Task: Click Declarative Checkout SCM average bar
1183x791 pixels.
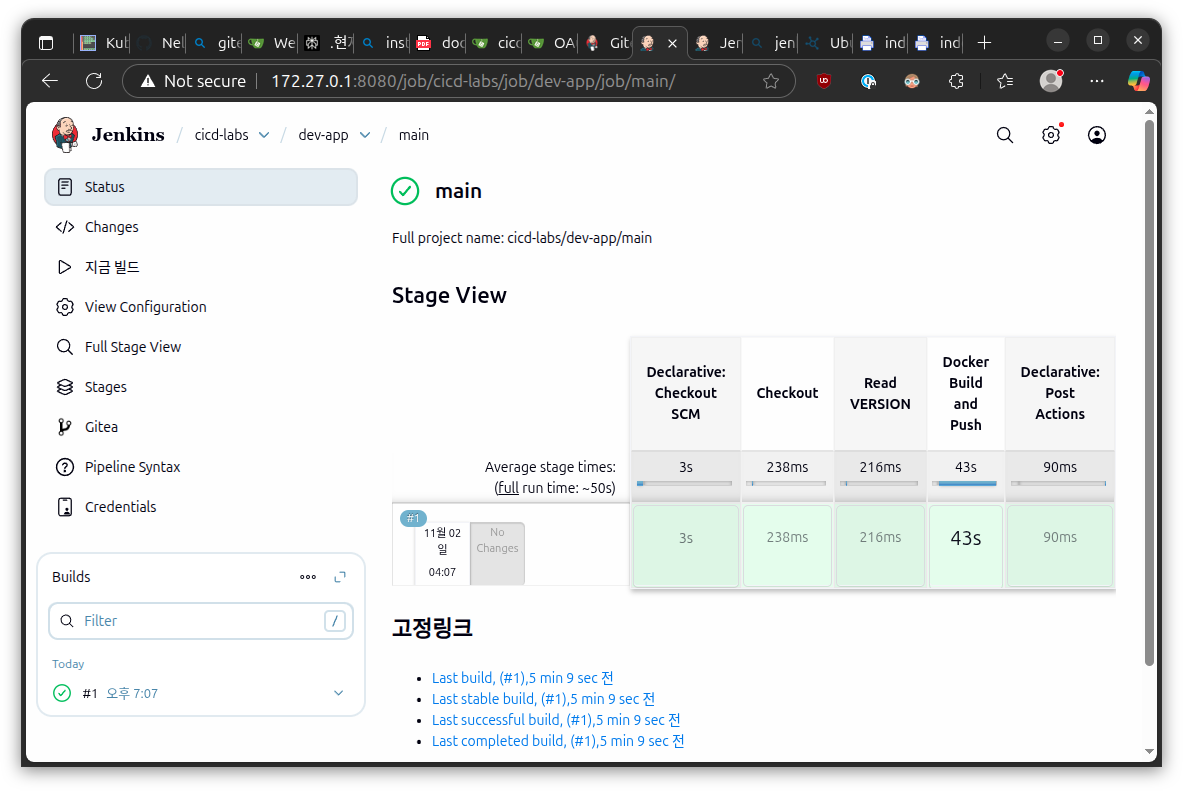Action: (x=684, y=483)
